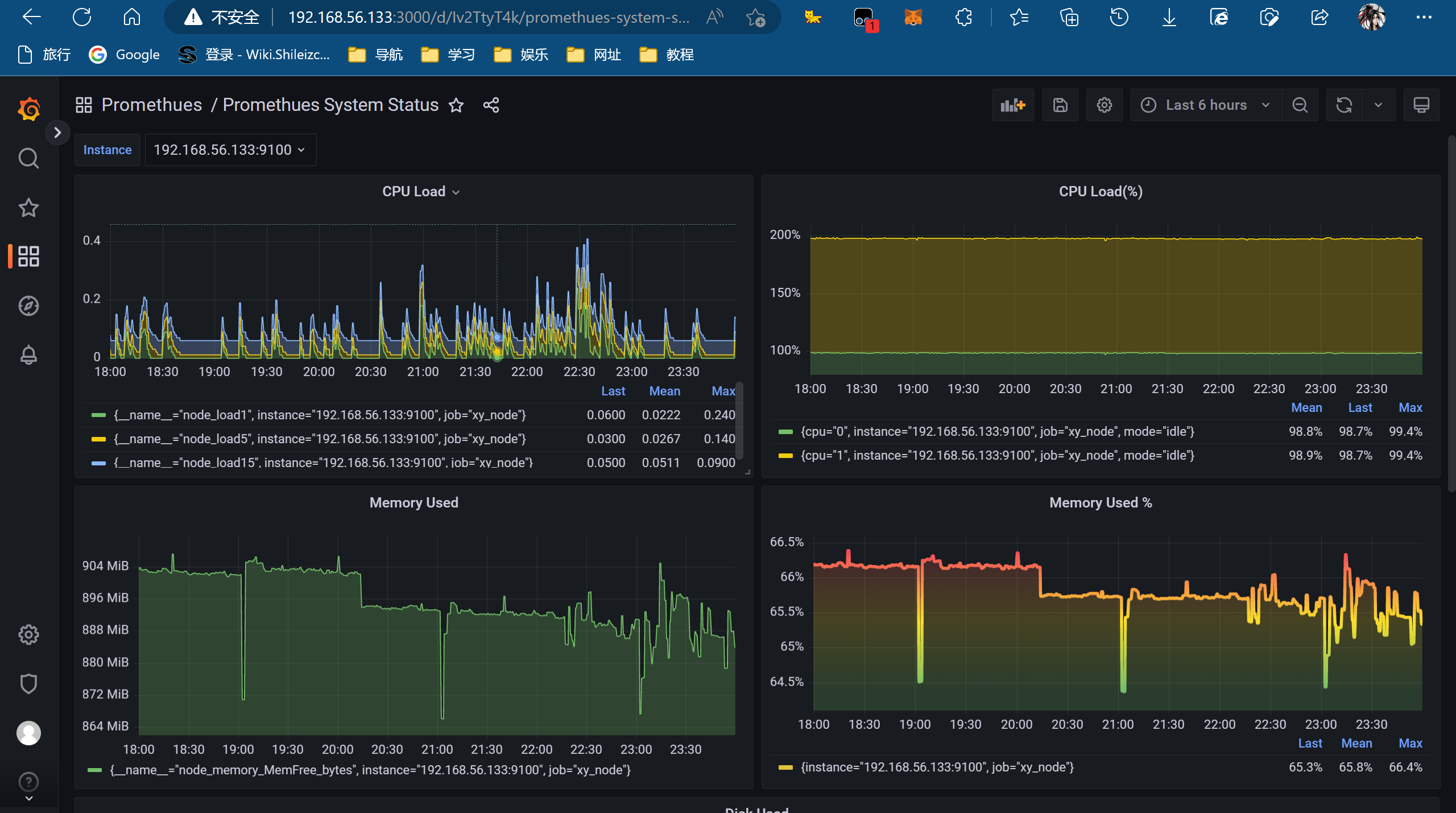
Task: Click the Add panel icon
Action: 1013,105
